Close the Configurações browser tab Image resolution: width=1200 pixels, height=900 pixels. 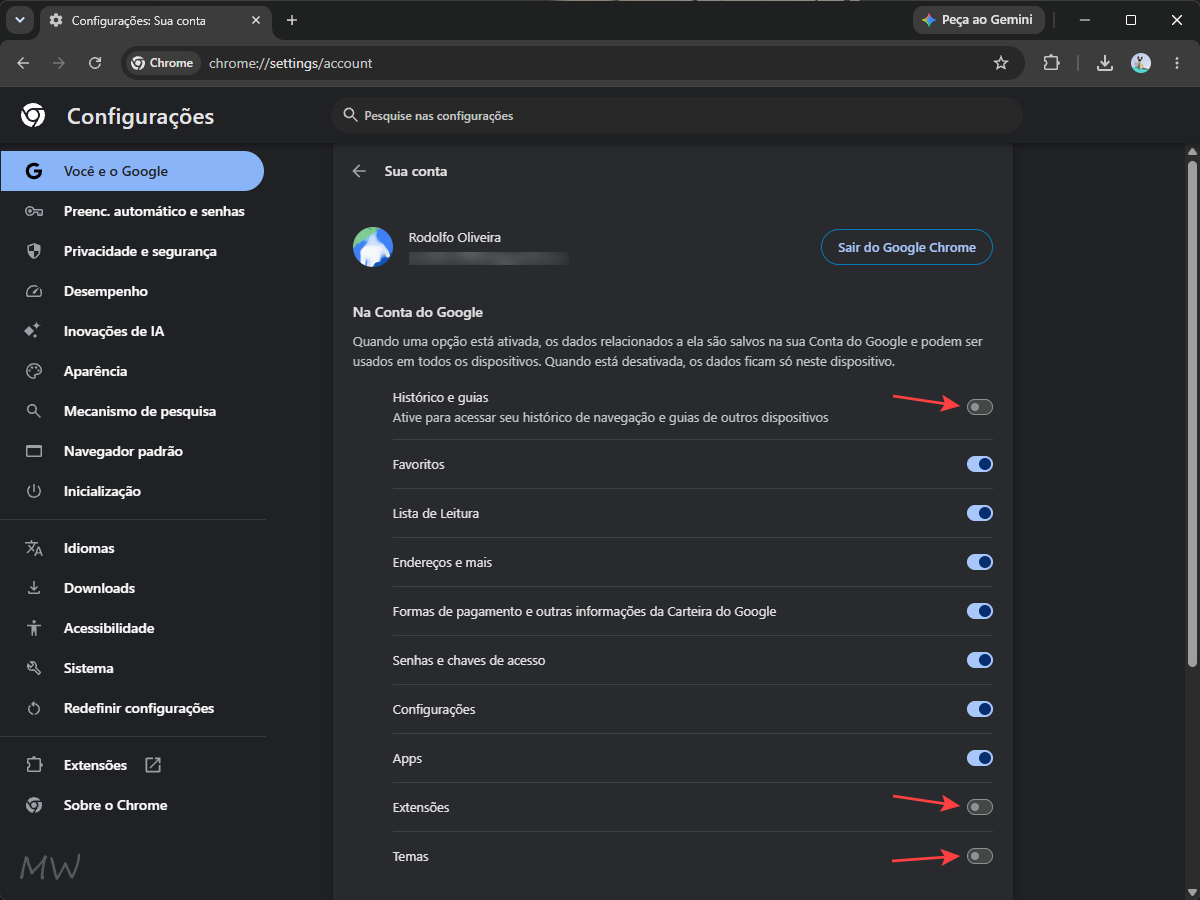point(254,20)
